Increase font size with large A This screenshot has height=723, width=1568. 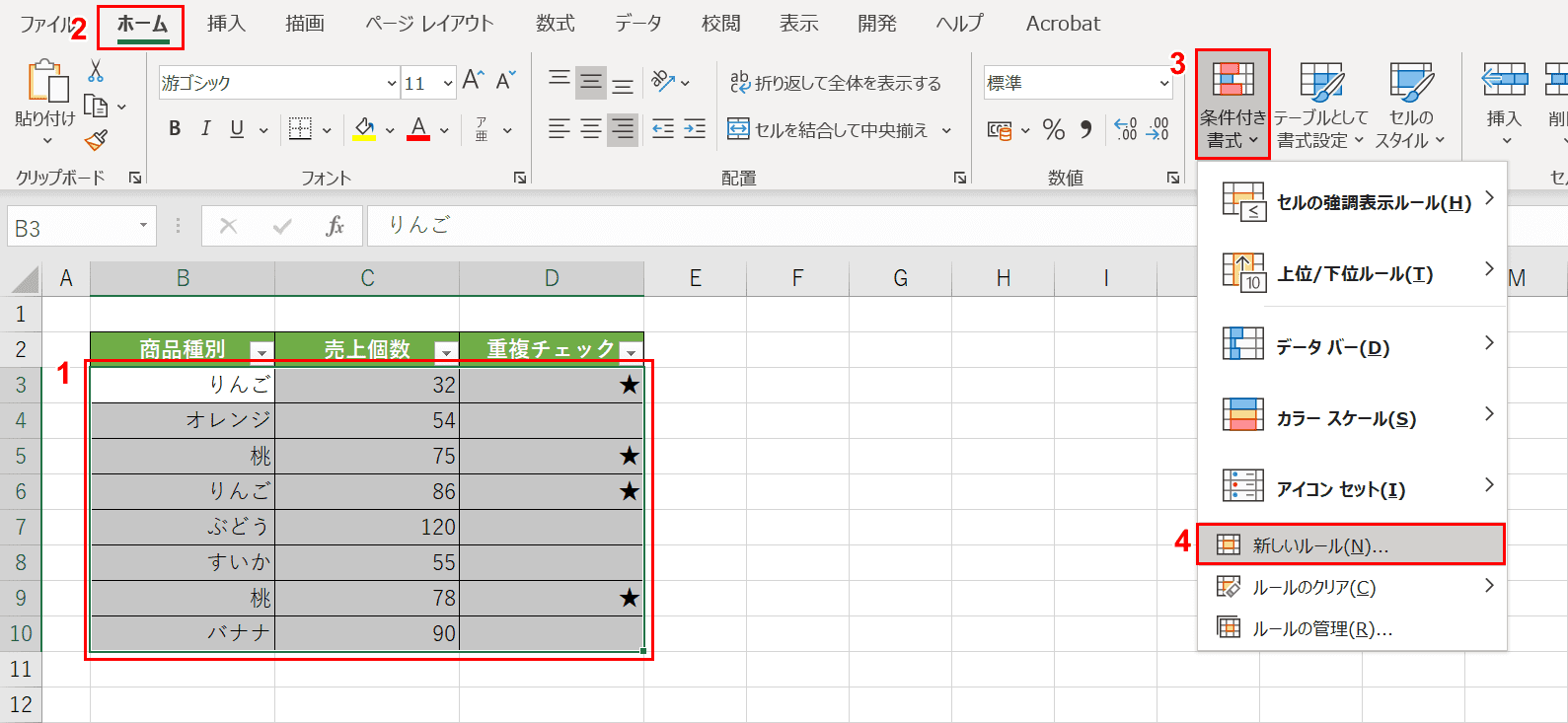(474, 81)
